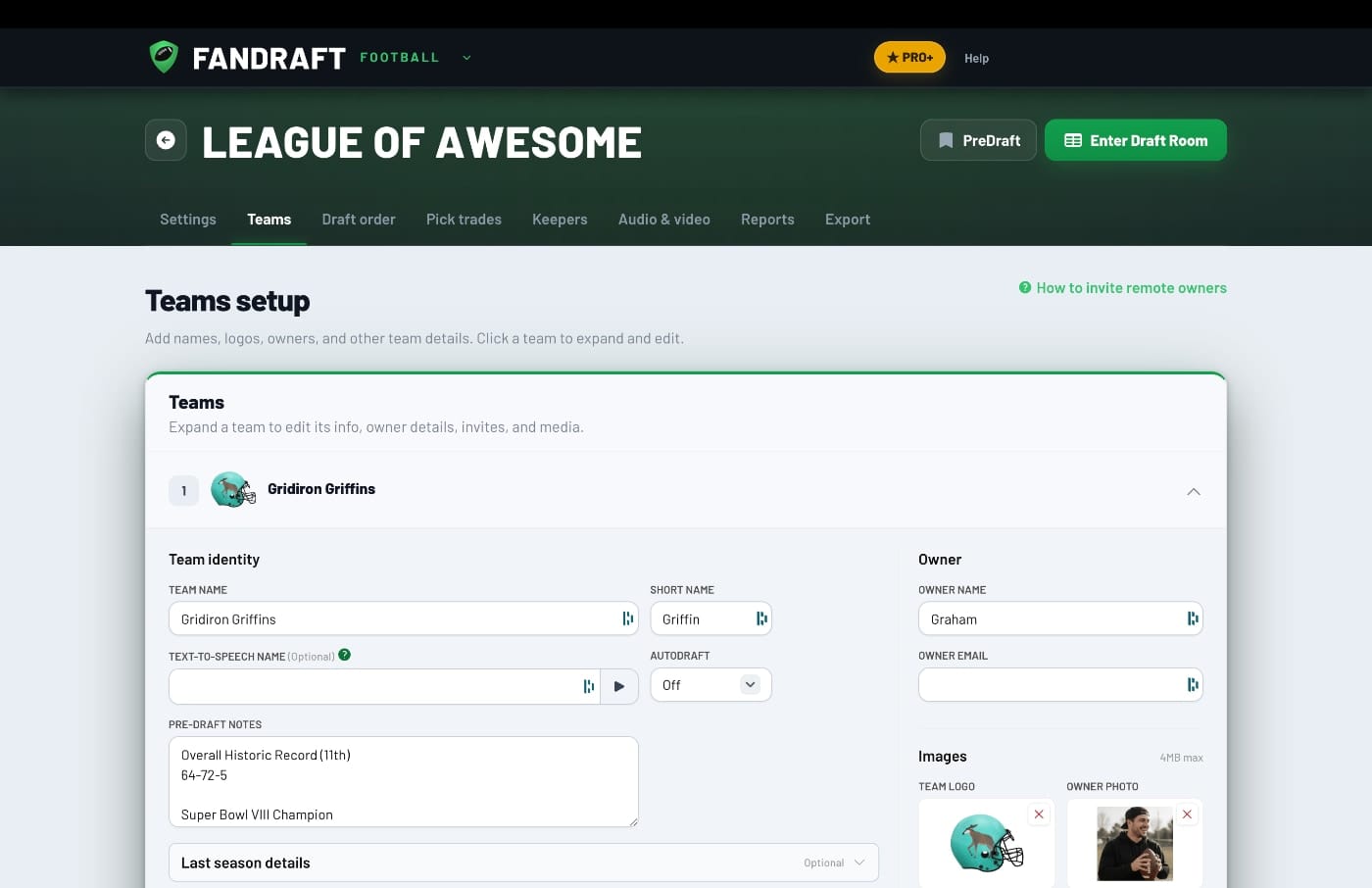
Task: Open the Pick trades tab
Action: click(x=464, y=220)
